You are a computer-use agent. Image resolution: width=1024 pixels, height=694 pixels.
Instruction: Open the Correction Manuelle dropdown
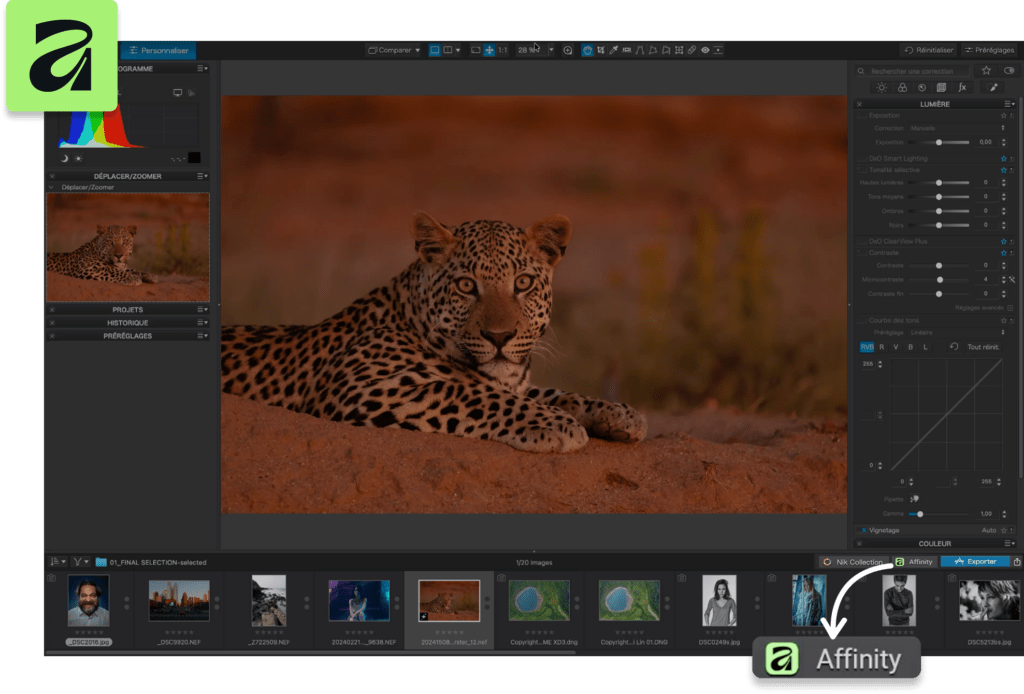coord(957,129)
